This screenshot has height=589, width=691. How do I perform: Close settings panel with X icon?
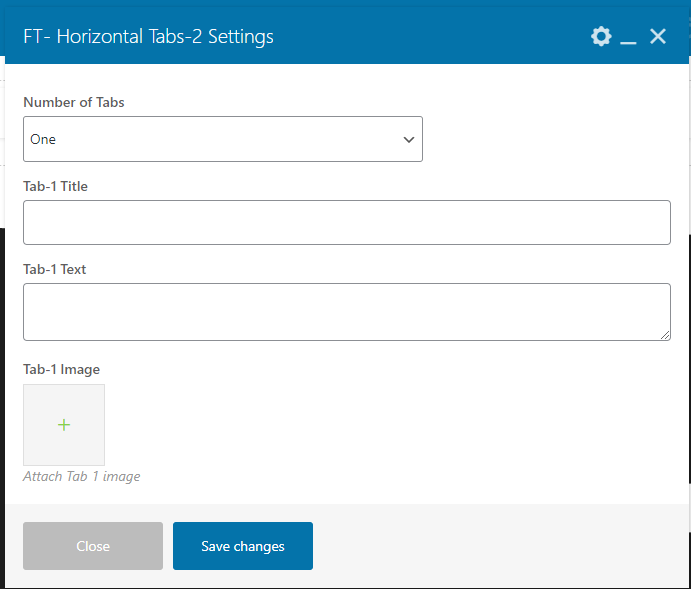point(658,36)
